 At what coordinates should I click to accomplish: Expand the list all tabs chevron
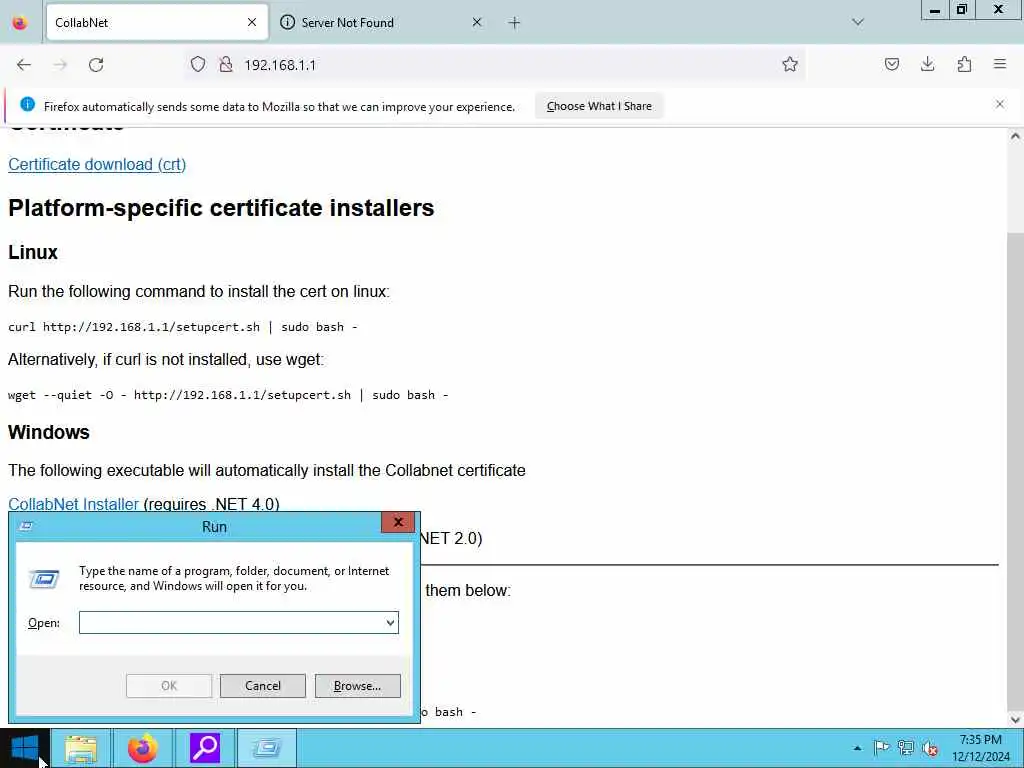[858, 22]
